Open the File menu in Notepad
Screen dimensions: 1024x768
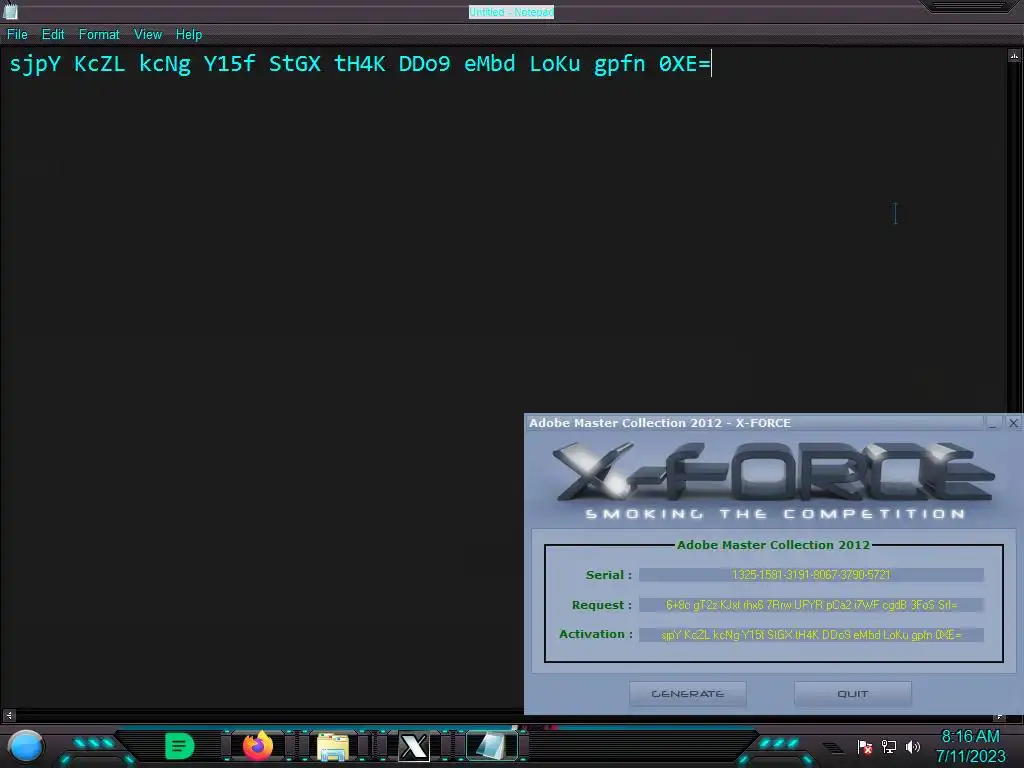(17, 35)
